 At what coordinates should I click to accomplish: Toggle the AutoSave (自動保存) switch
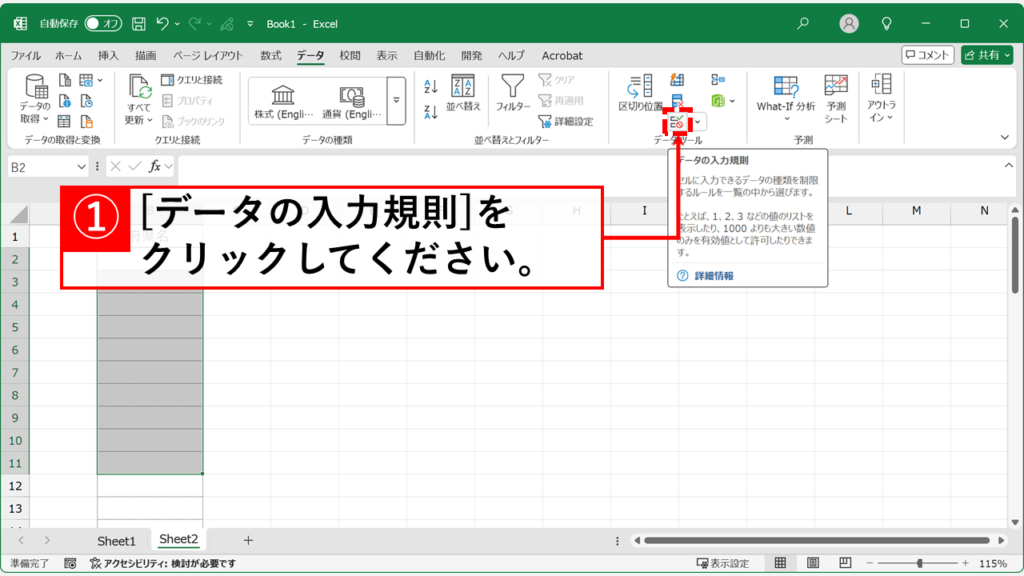click(x=103, y=24)
